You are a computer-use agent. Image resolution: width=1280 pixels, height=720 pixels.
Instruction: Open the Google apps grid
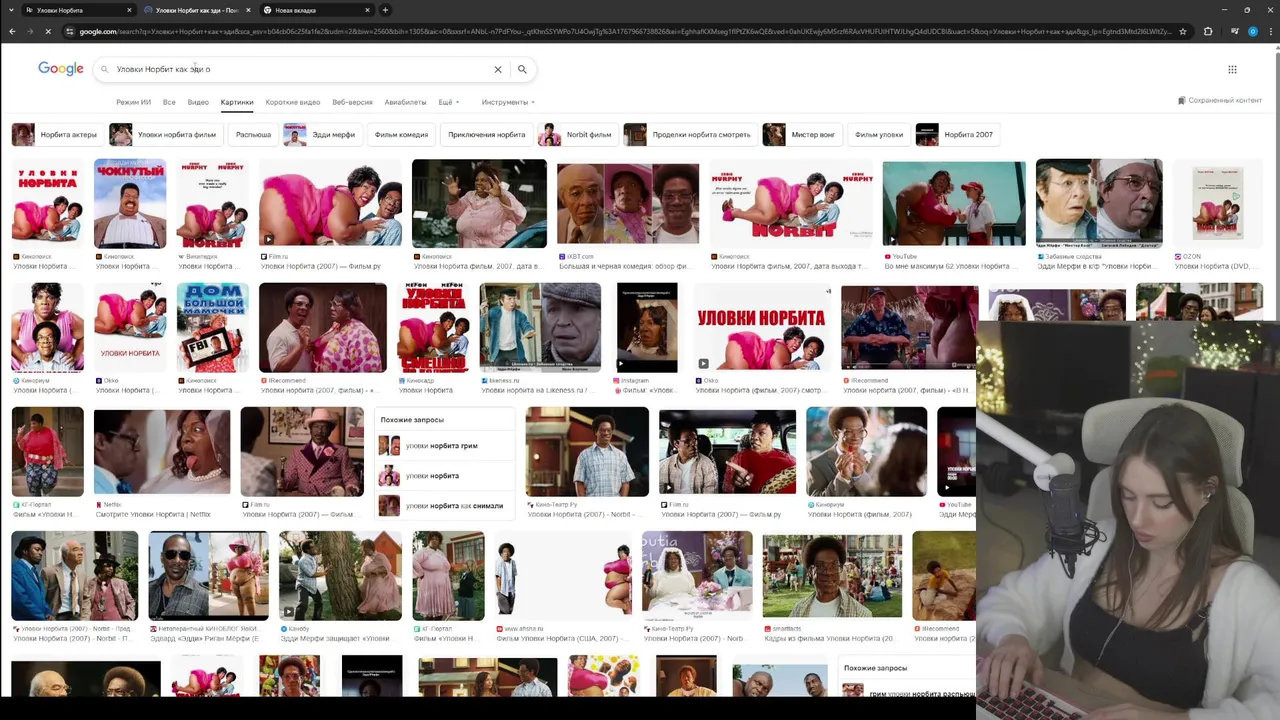[1232, 69]
